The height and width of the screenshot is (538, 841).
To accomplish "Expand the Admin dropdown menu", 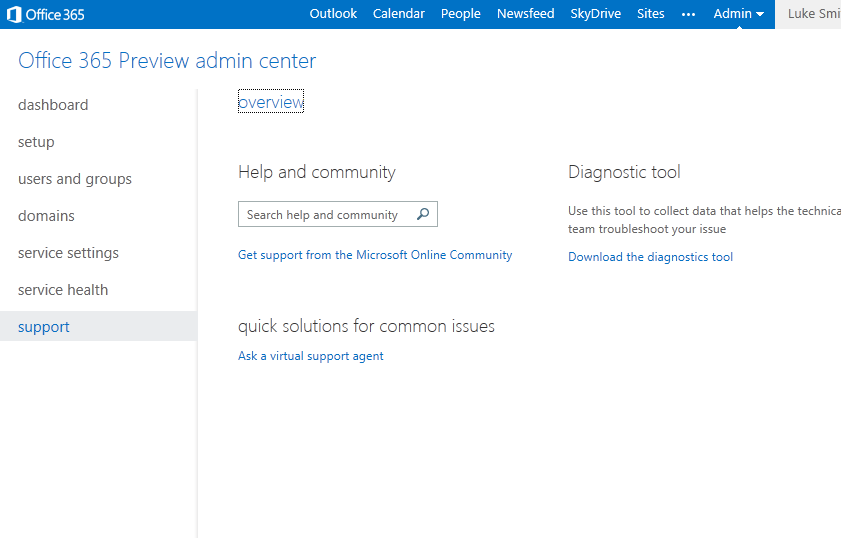I will tap(738, 14).
